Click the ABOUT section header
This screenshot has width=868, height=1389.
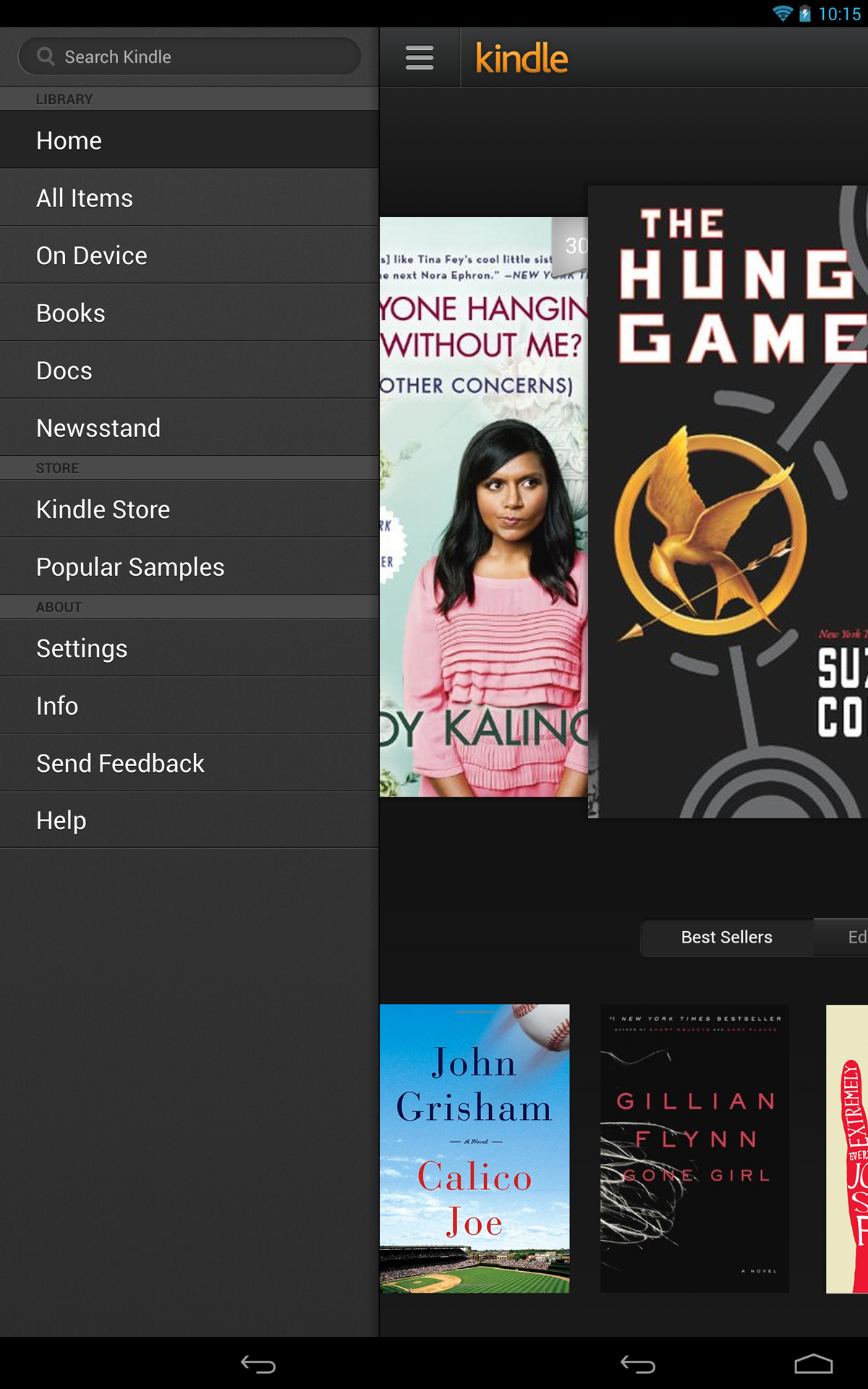pyautogui.click(x=190, y=607)
